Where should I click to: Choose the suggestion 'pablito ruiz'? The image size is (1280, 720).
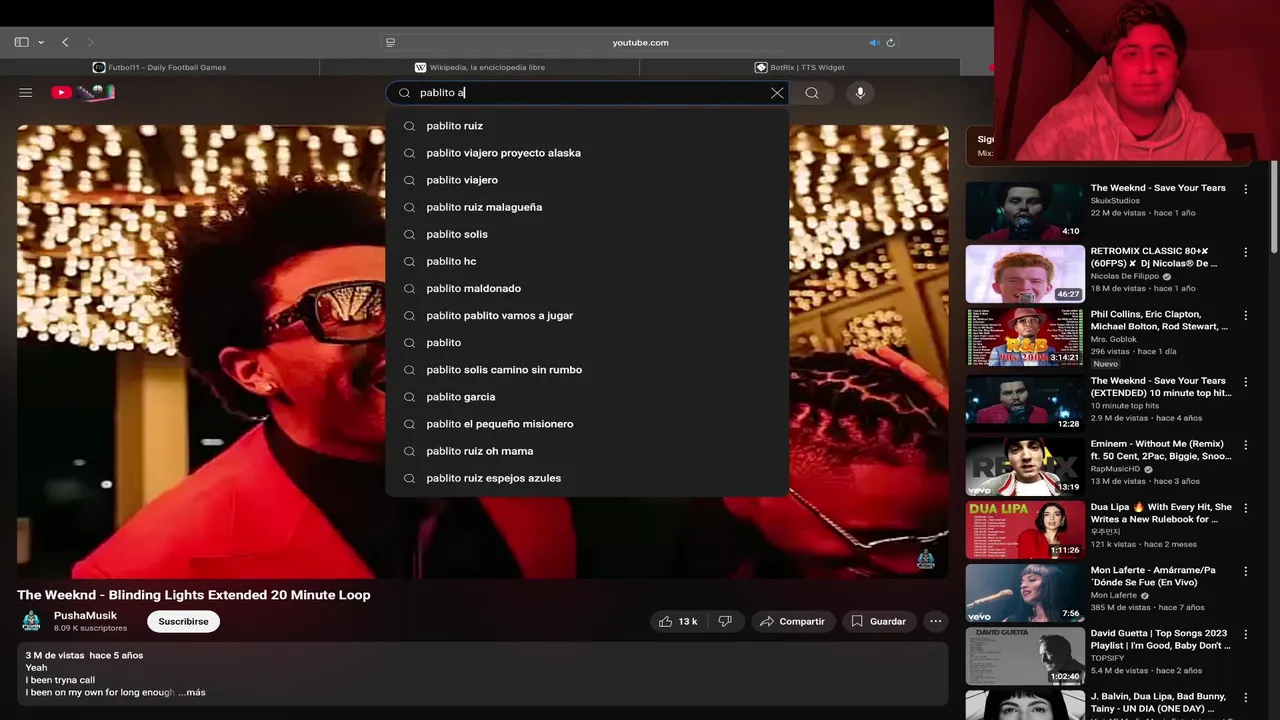pyautogui.click(x=587, y=126)
